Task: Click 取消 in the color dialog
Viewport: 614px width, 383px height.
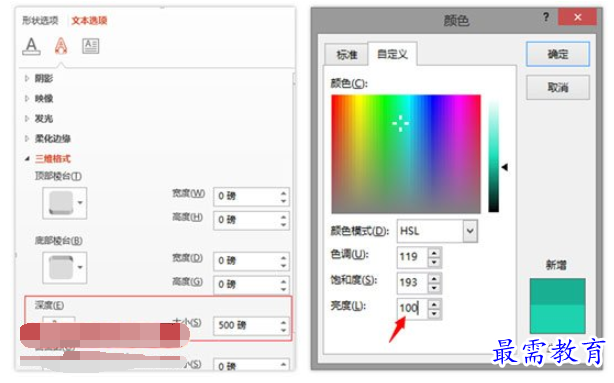Action: (x=558, y=87)
